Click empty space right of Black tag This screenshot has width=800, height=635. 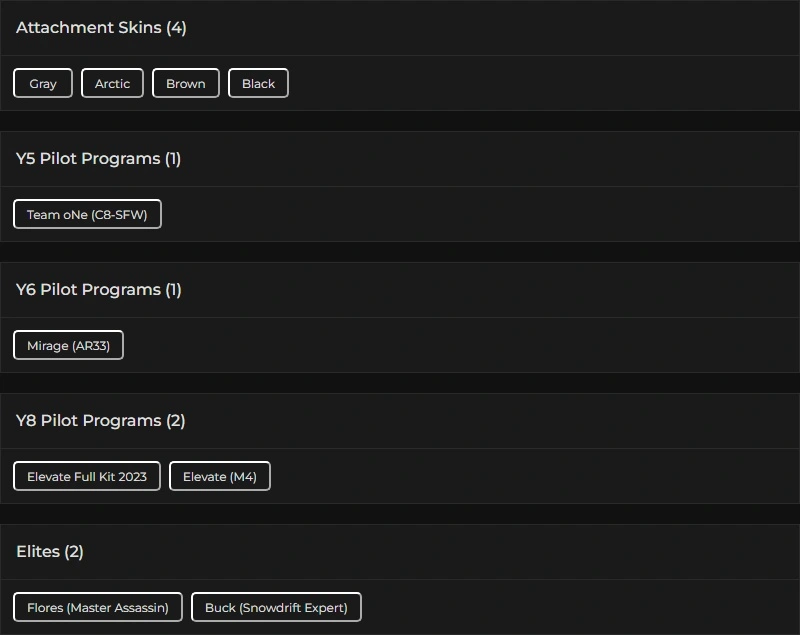540,84
